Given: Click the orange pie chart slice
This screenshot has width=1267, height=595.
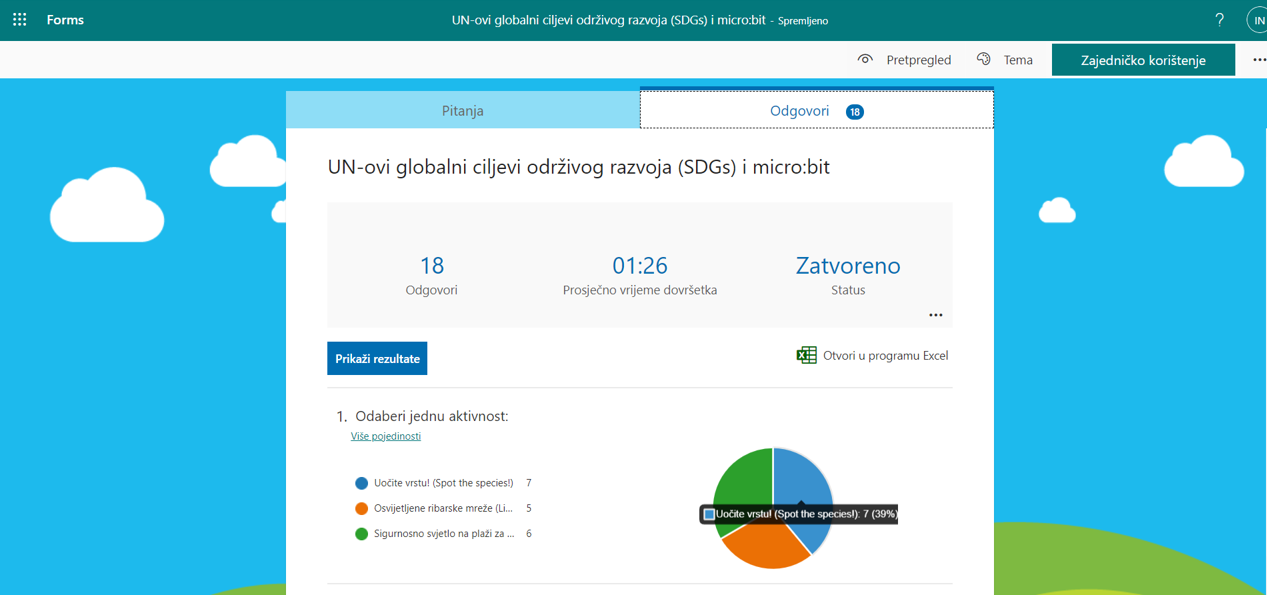Looking at the screenshot, I should (x=765, y=546).
